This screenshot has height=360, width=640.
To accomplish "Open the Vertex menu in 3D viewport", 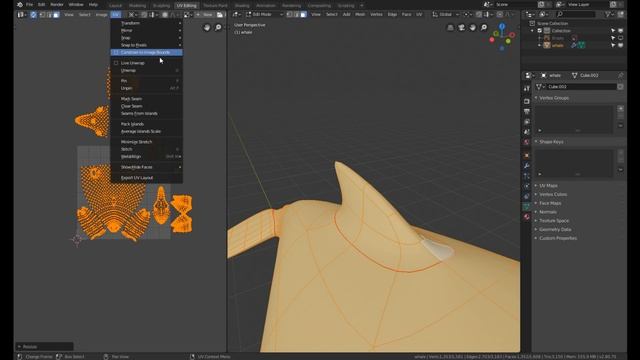I will click(x=376, y=14).
